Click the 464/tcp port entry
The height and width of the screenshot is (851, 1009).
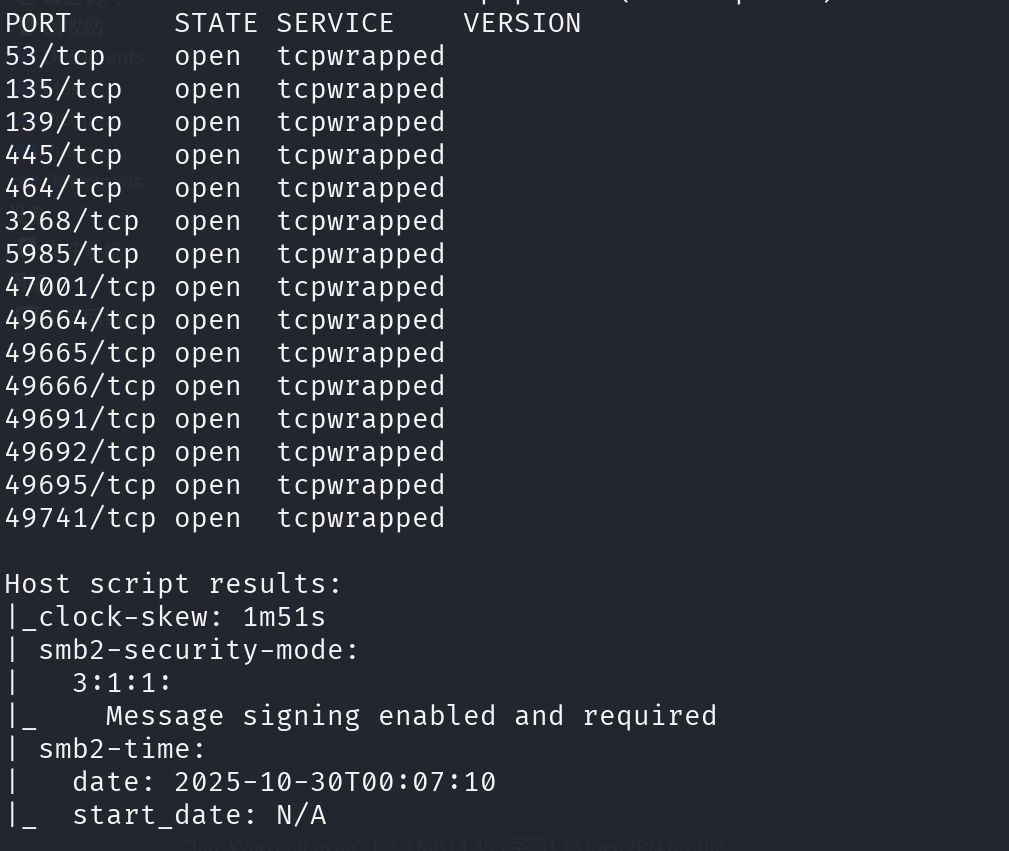coord(63,188)
